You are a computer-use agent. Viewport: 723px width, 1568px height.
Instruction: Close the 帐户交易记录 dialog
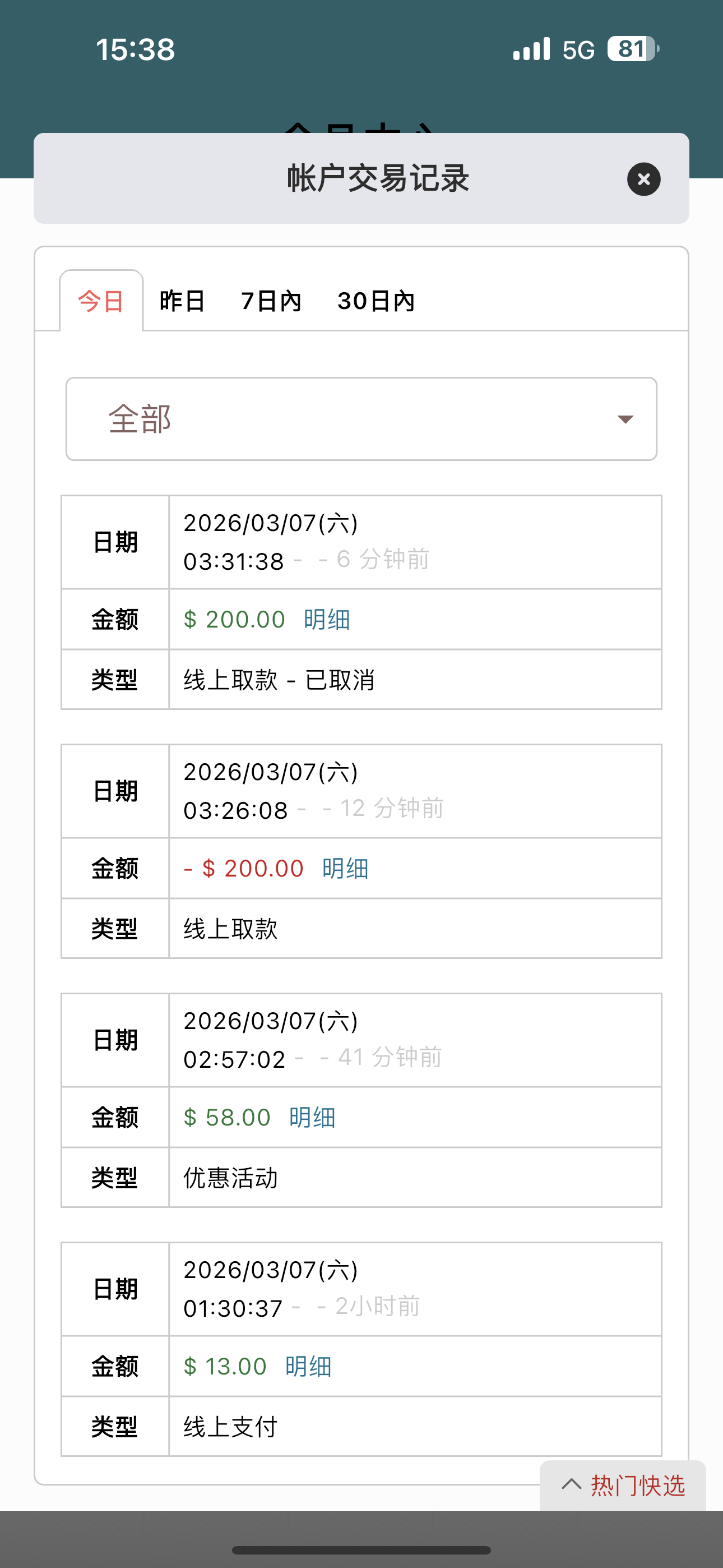coord(643,179)
